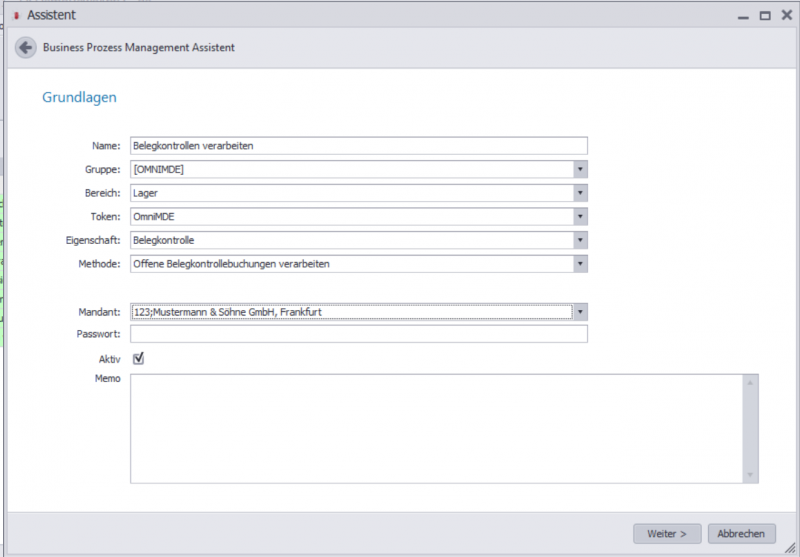This screenshot has height=557, width=800.
Task: Uncheck the Aktiv checkbox
Action: click(138, 358)
